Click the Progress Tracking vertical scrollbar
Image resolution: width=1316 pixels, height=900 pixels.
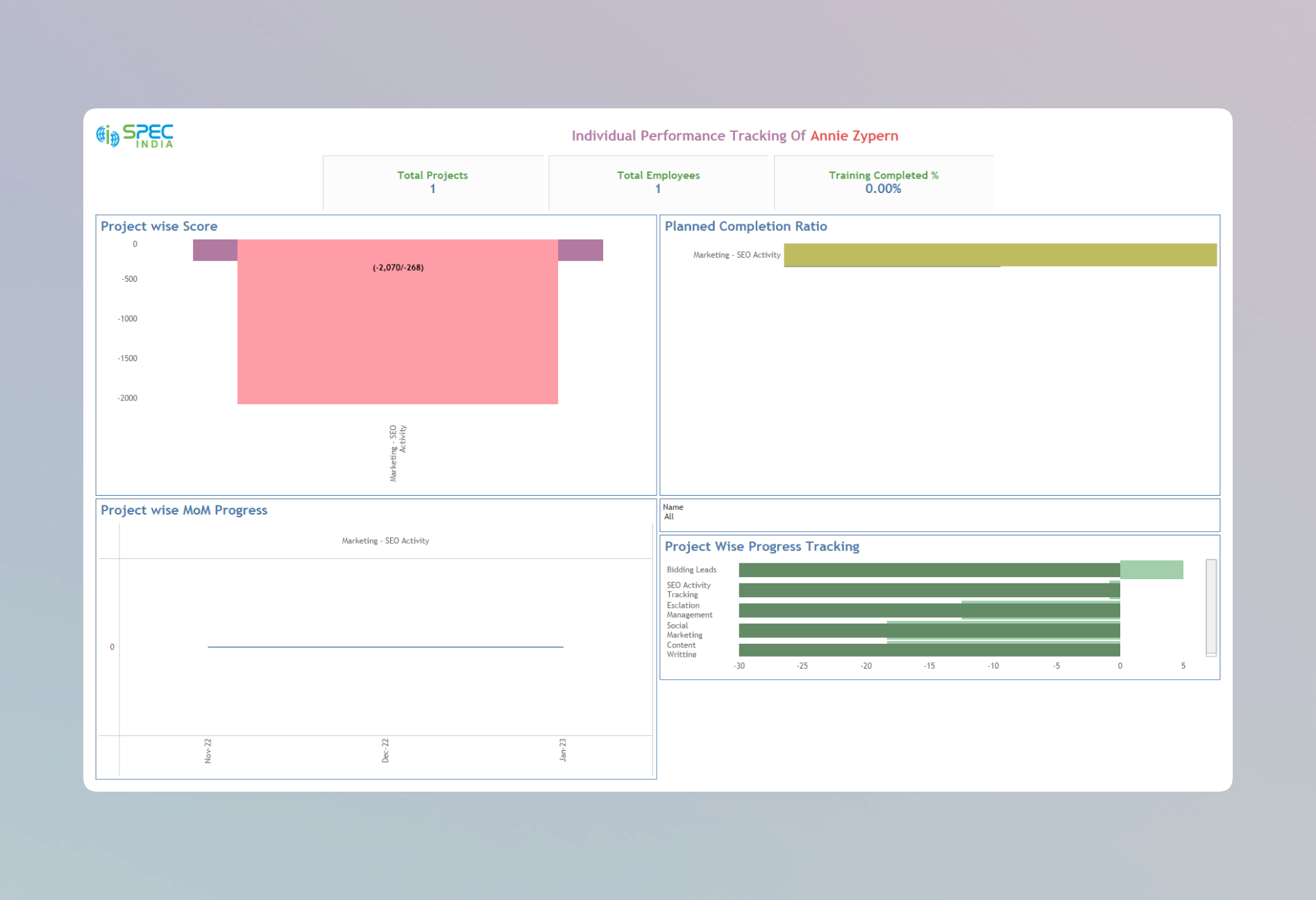tap(1211, 608)
